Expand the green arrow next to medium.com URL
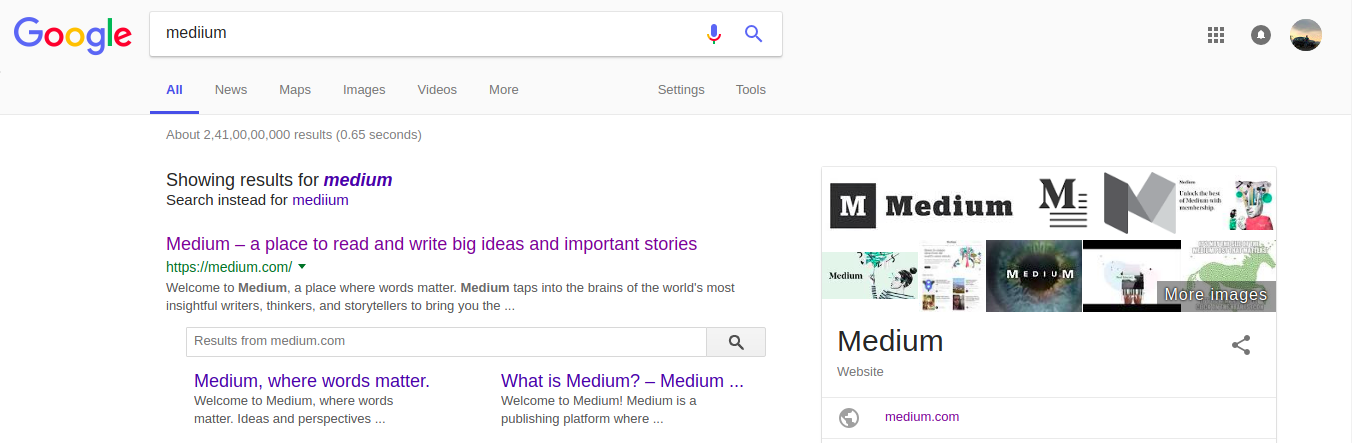1352x443 pixels. 302,267
